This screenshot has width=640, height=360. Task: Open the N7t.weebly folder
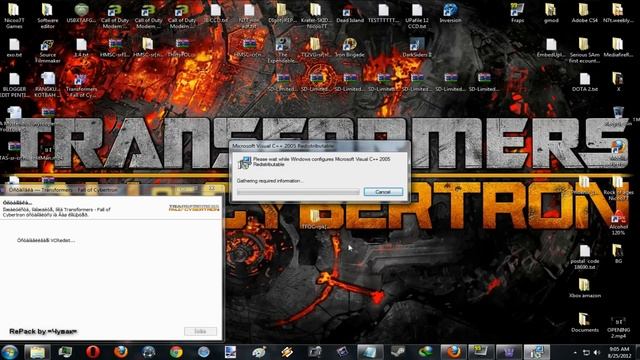point(618,13)
